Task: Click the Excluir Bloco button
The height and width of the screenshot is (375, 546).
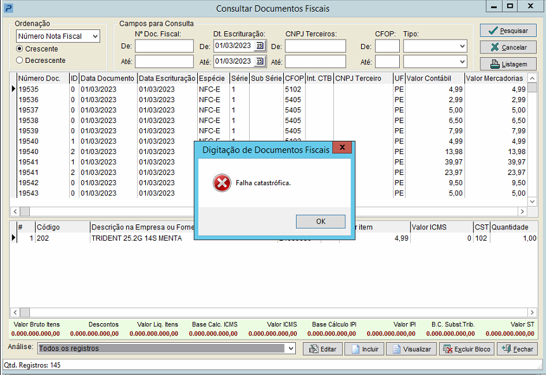Action: pyautogui.click(x=467, y=349)
